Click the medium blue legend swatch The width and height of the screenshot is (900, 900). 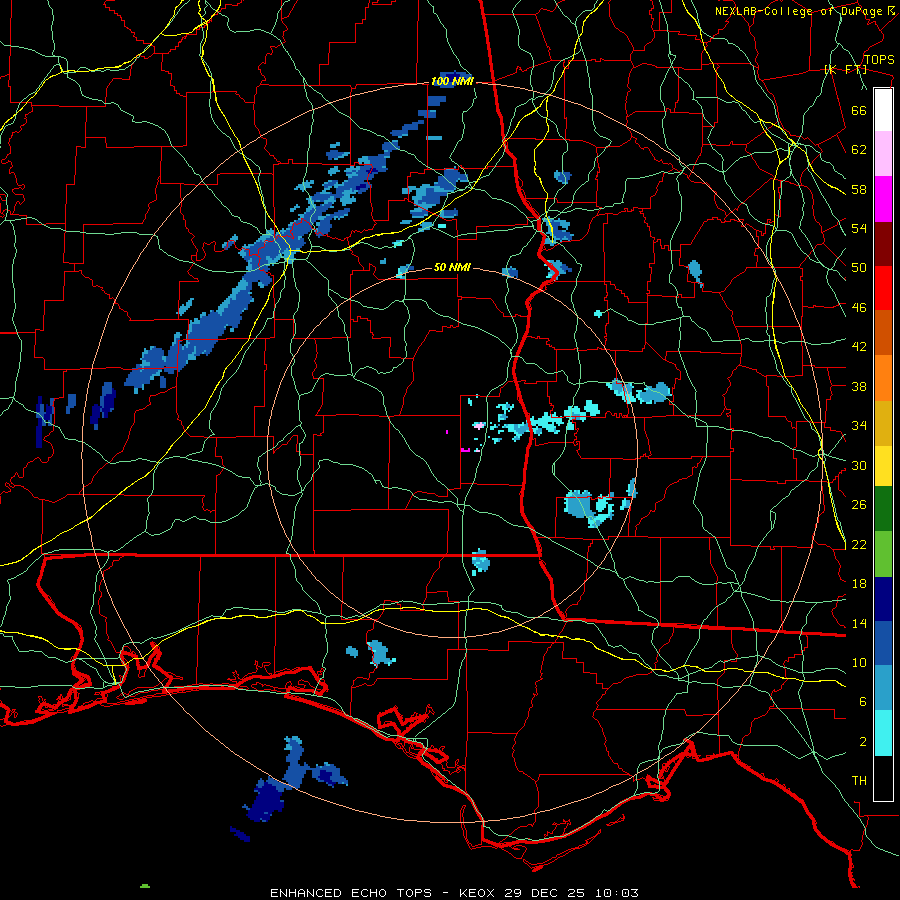coord(883,644)
